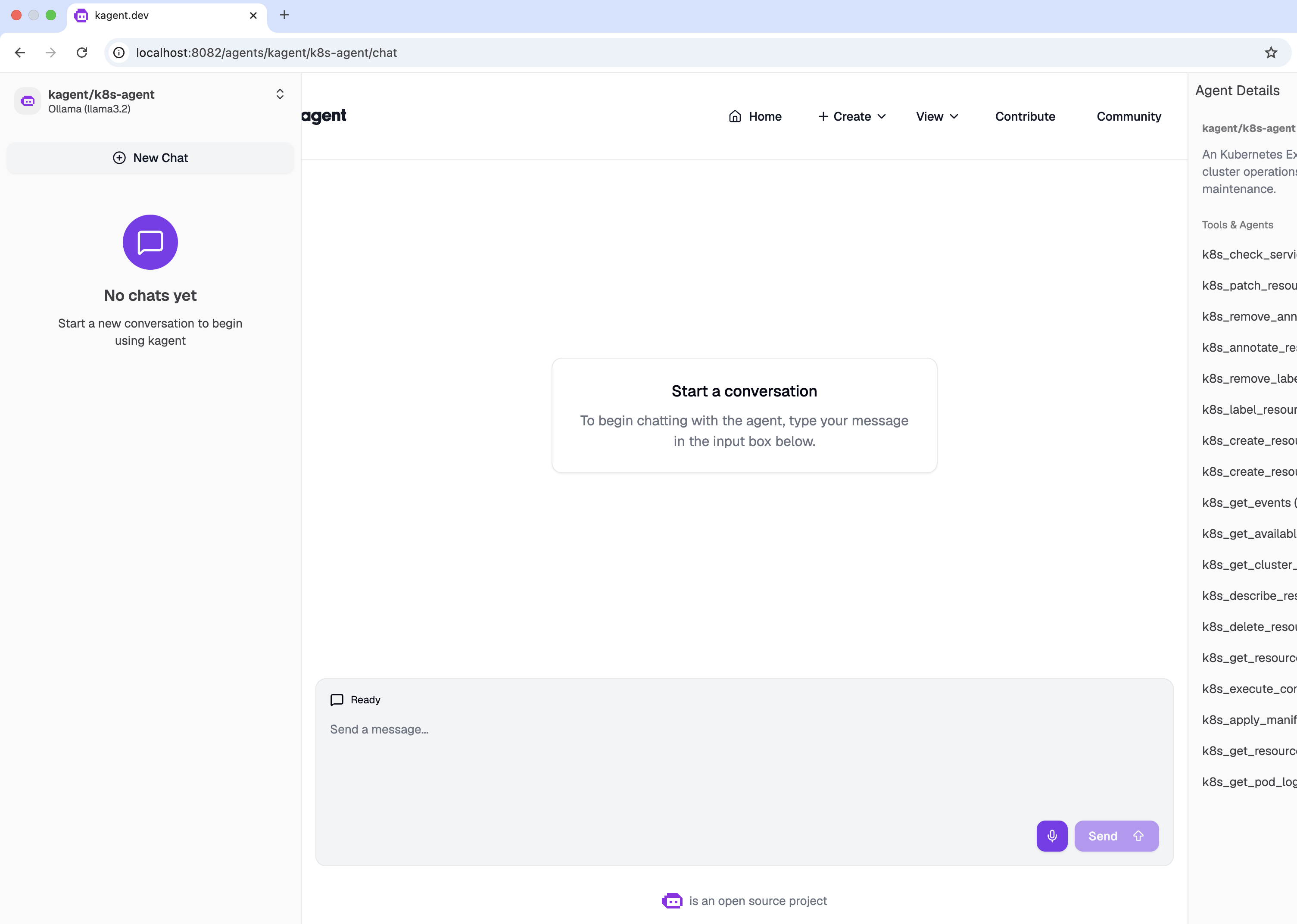Select k8s_annotate_resource tool entry
Screen dimensions: 1297x924
[1249, 348]
